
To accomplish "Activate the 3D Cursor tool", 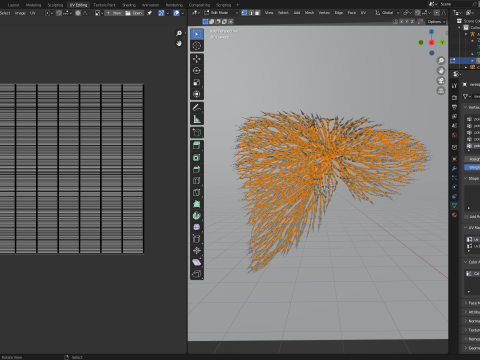I will 197,46.
